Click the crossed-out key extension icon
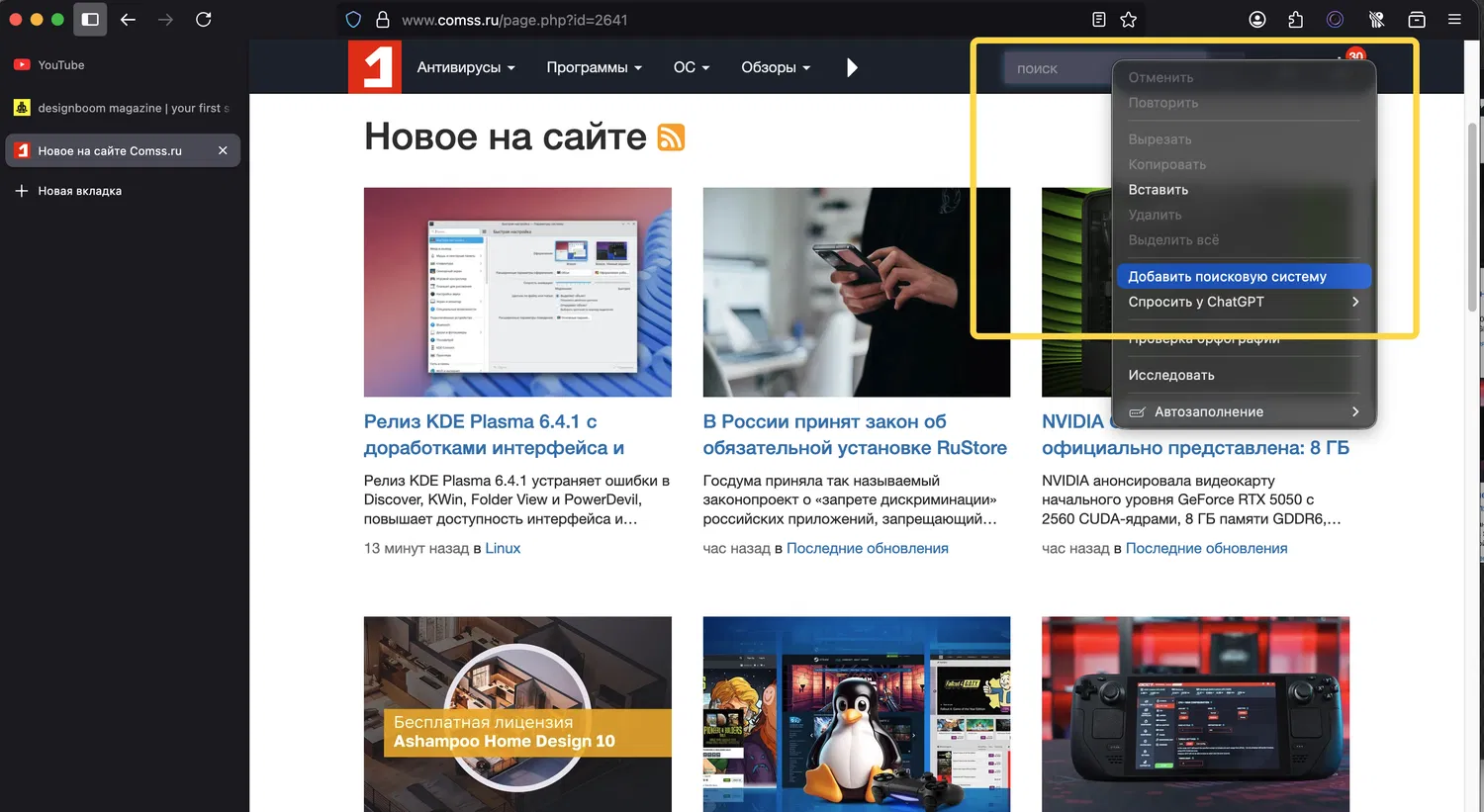This screenshot has height=812, width=1484. [1375, 20]
